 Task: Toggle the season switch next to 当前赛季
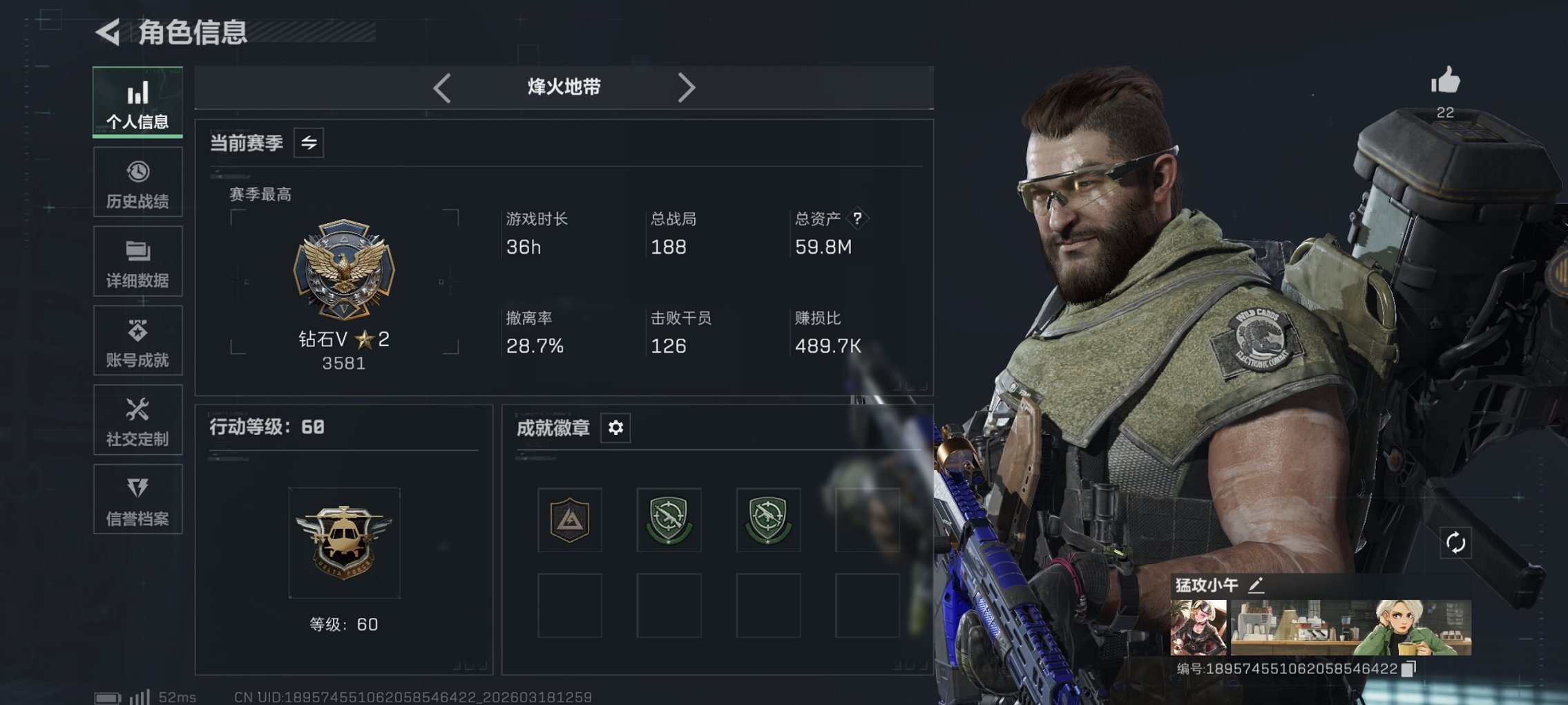(309, 143)
